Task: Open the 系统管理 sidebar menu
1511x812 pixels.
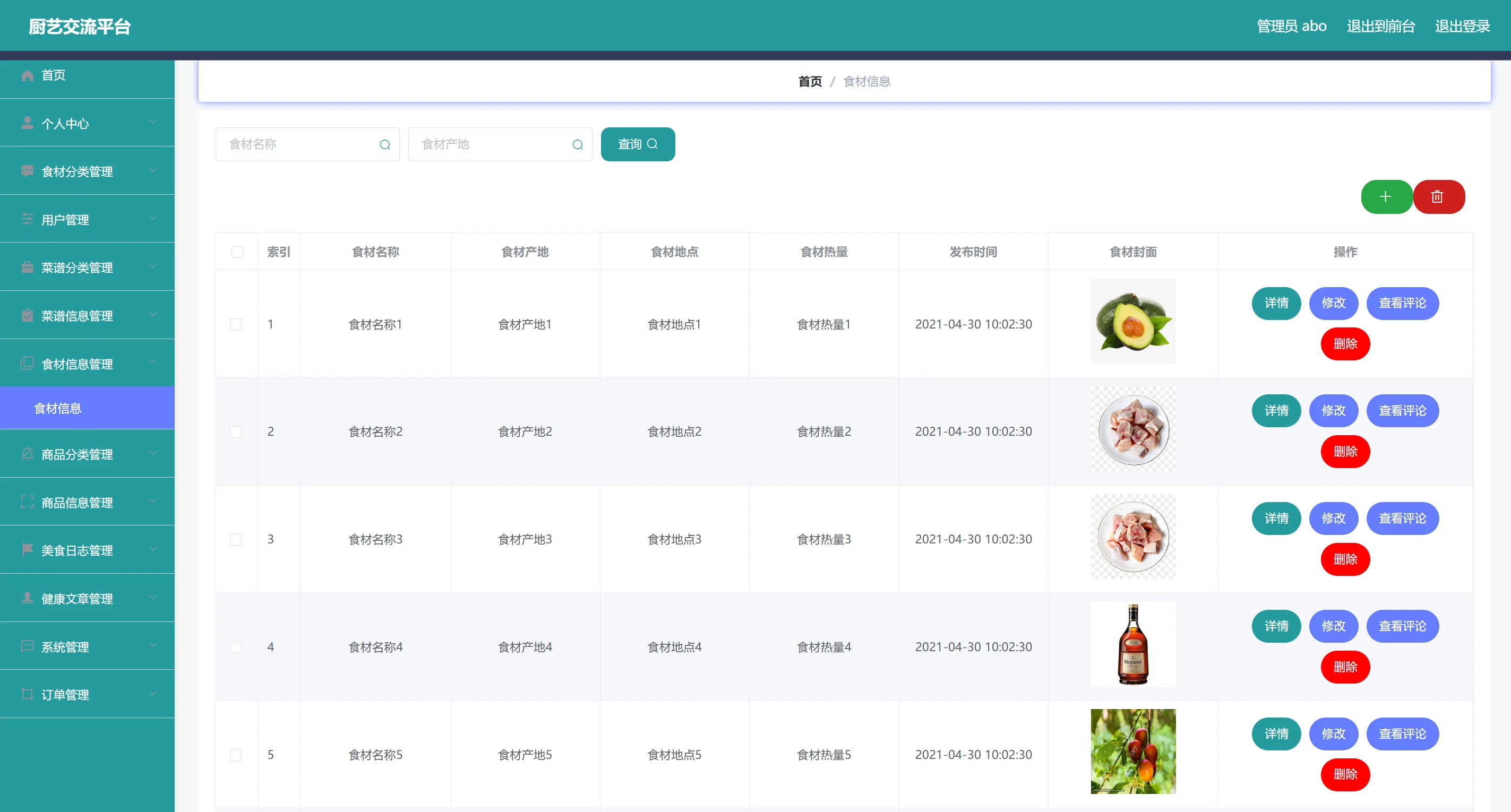Action: [65, 646]
